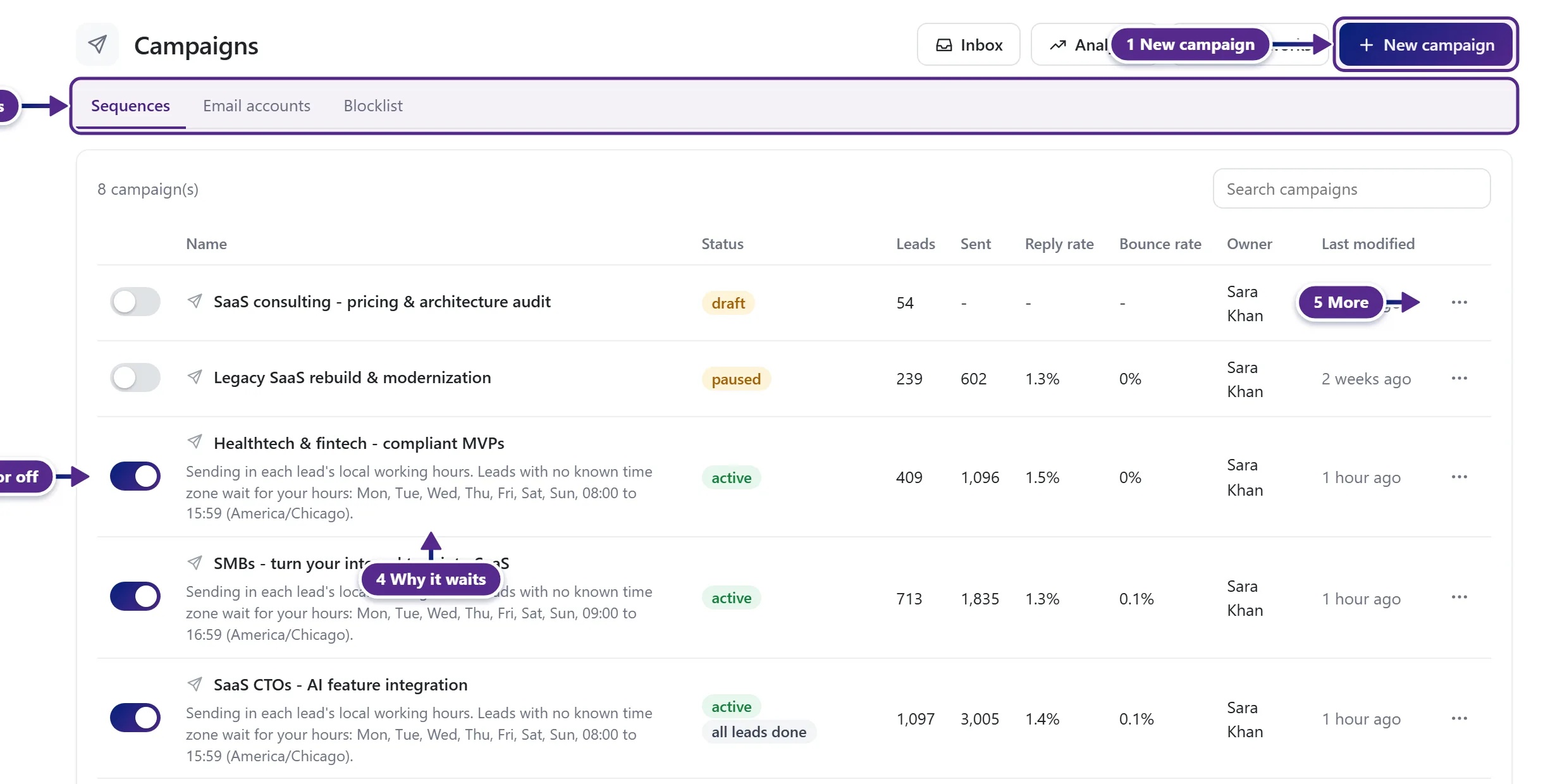This screenshot has height=784, width=1543.
Task: Turn off the Healthtech & fintech campaign
Action: [x=135, y=476]
